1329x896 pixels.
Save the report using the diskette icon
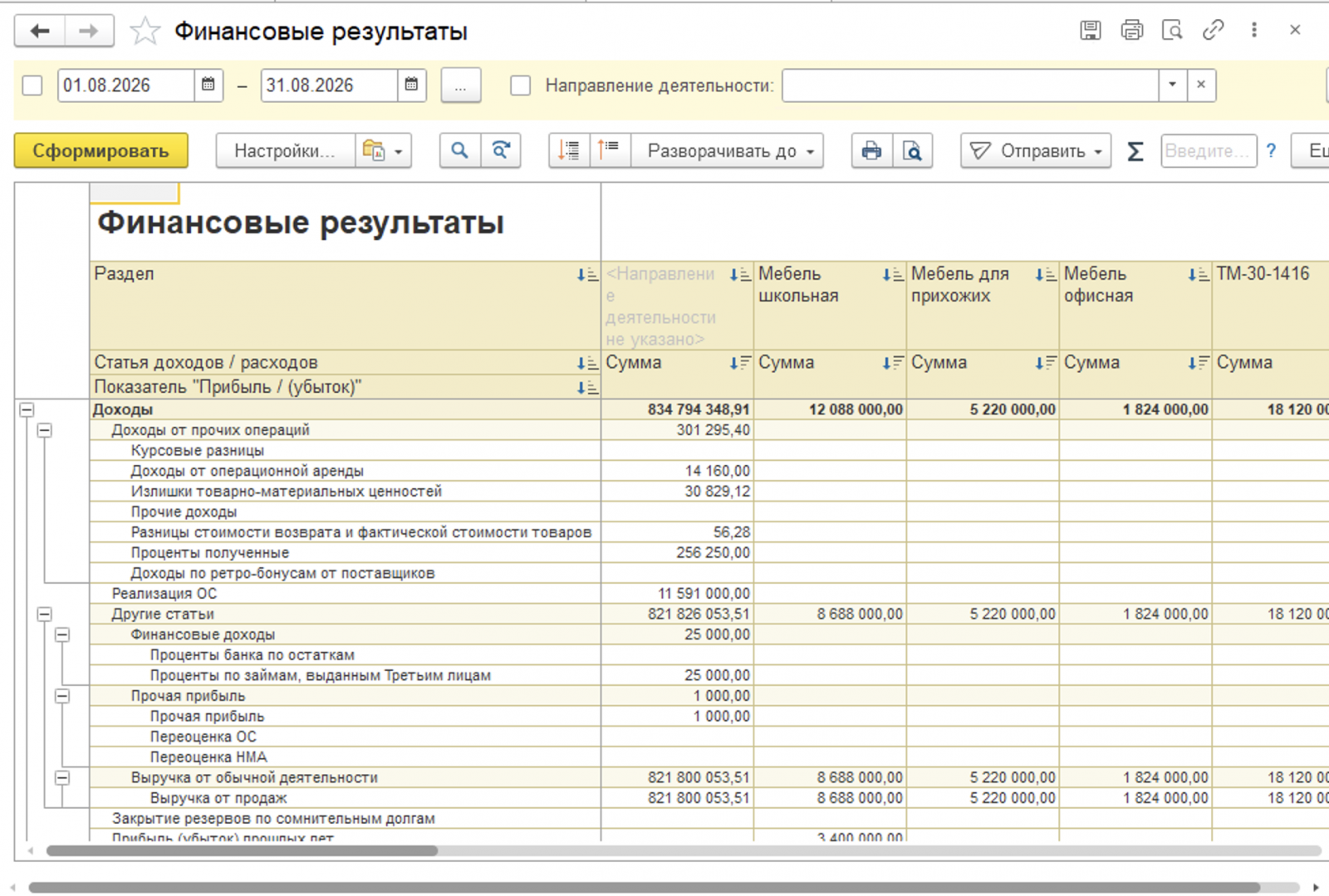click(1091, 31)
